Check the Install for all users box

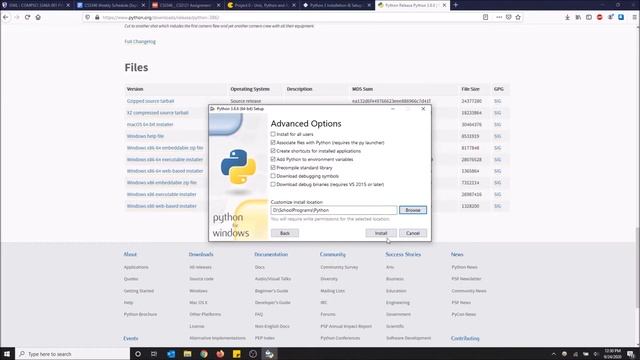[x=273, y=134]
